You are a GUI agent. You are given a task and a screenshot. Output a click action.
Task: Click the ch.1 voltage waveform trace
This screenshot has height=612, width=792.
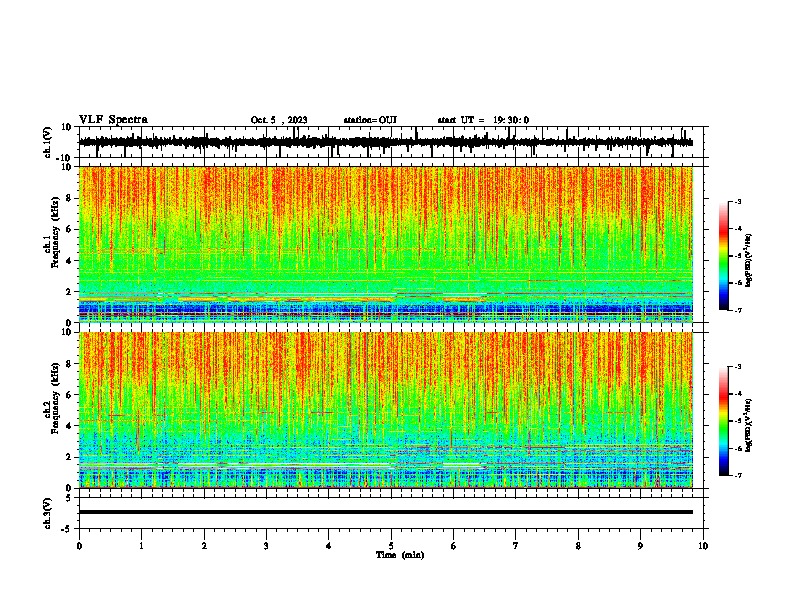pos(385,142)
